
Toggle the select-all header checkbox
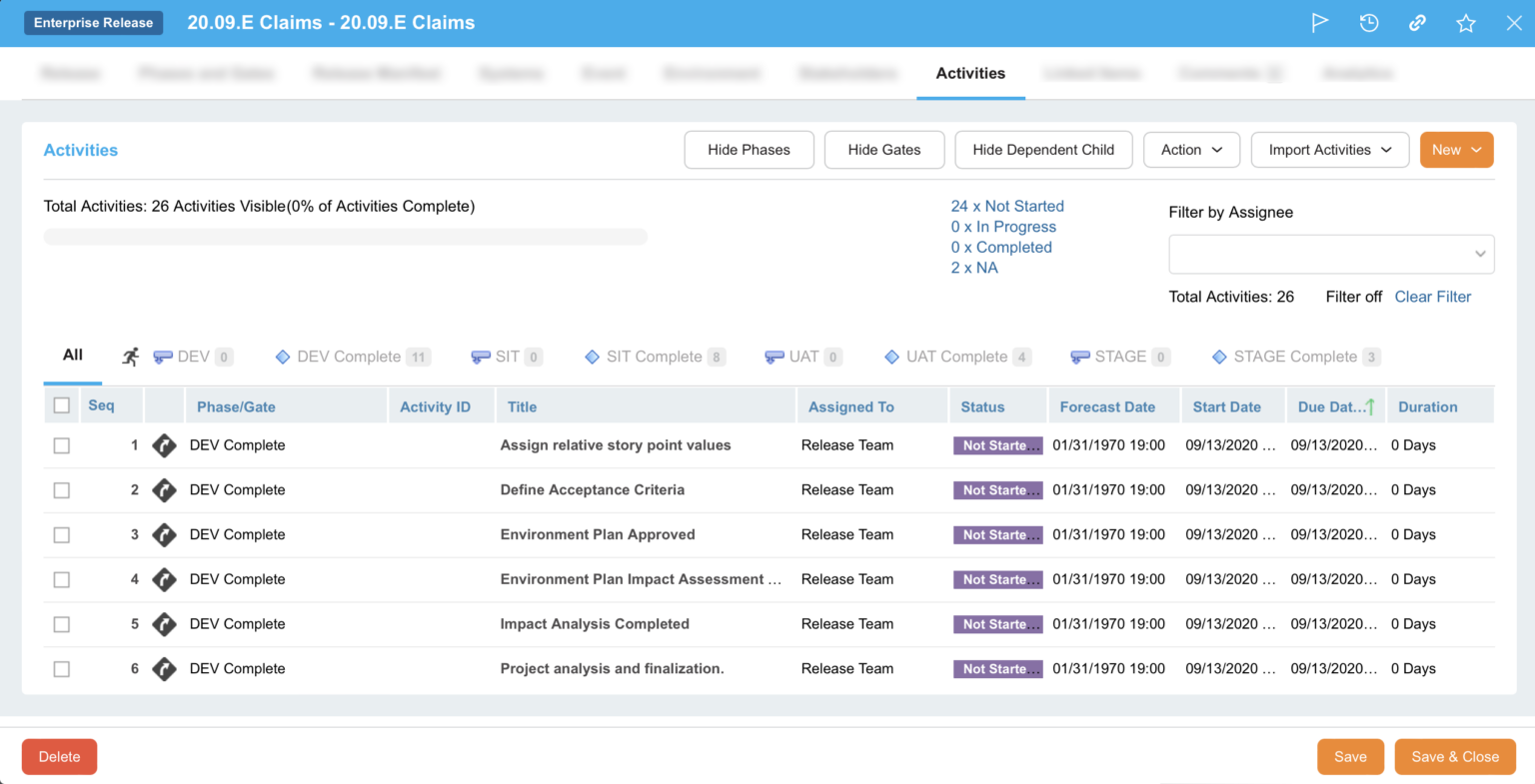pyautogui.click(x=62, y=405)
